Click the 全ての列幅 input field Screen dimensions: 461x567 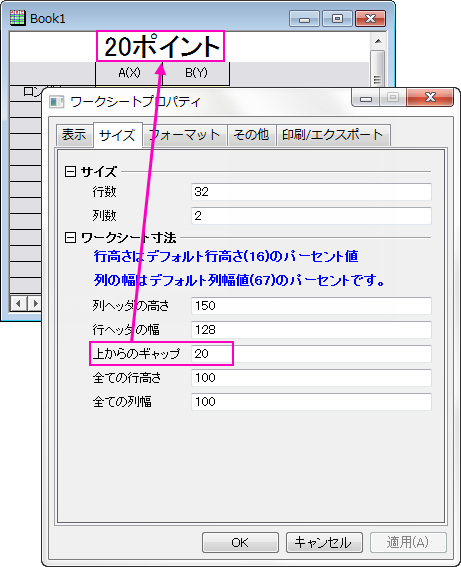(311, 402)
